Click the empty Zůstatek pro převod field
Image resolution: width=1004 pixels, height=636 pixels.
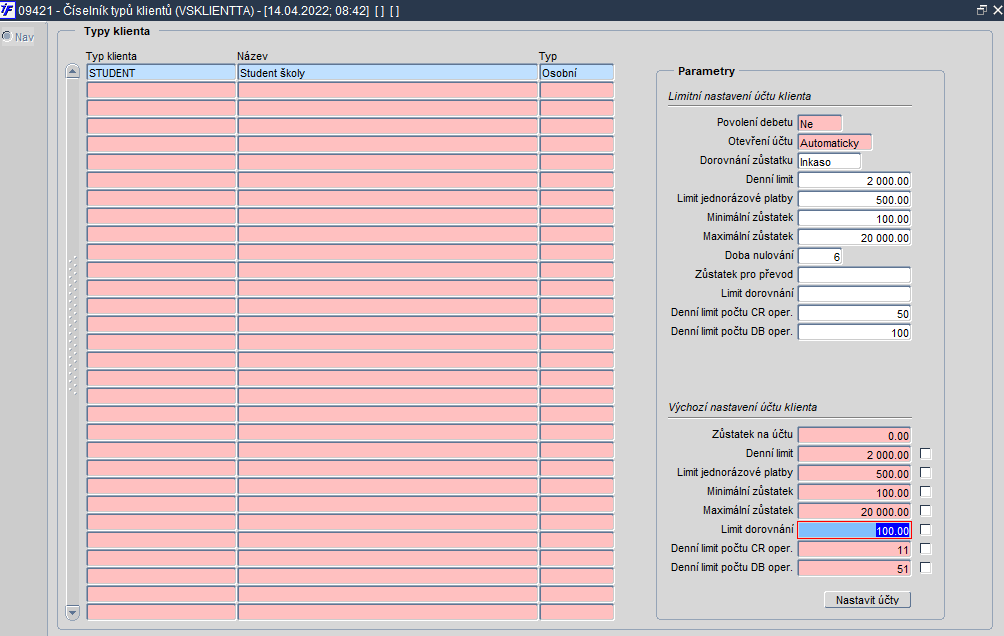pos(854,275)
